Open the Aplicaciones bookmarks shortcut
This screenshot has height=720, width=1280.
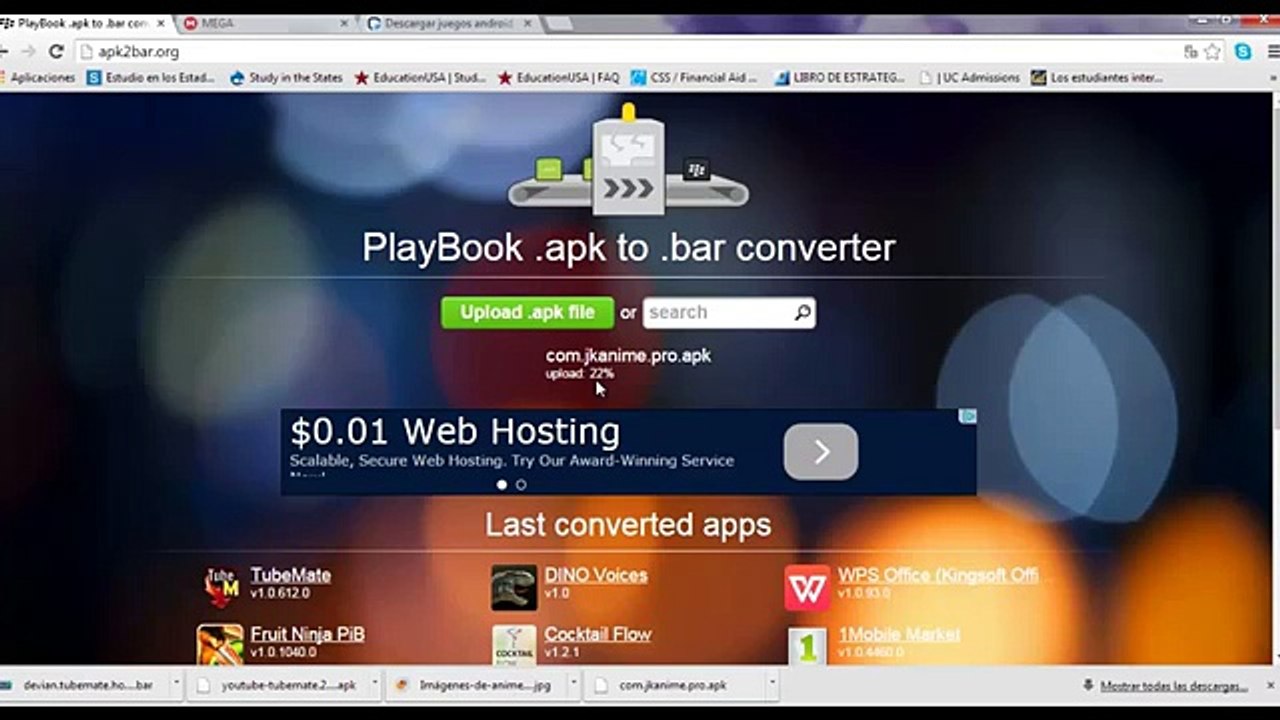(x=38, y=78)
